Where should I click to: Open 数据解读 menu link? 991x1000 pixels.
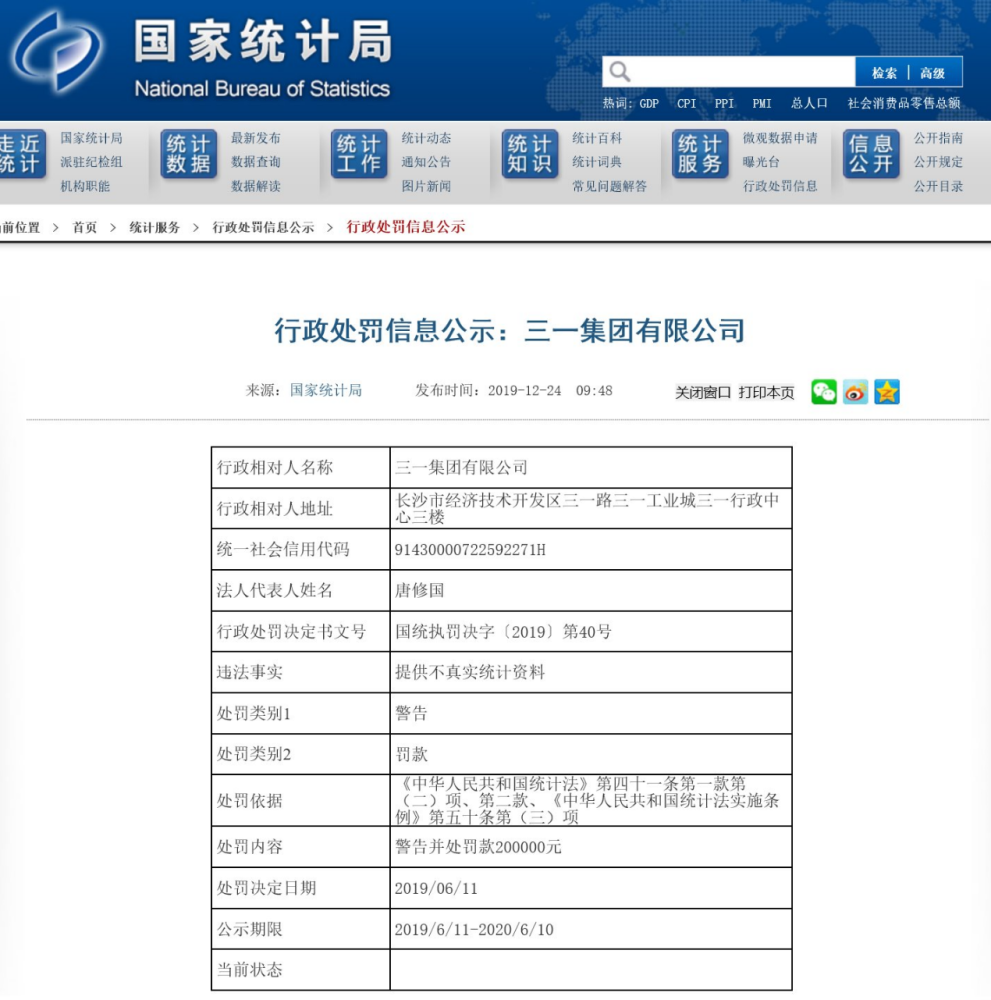(x=256, y=186)
